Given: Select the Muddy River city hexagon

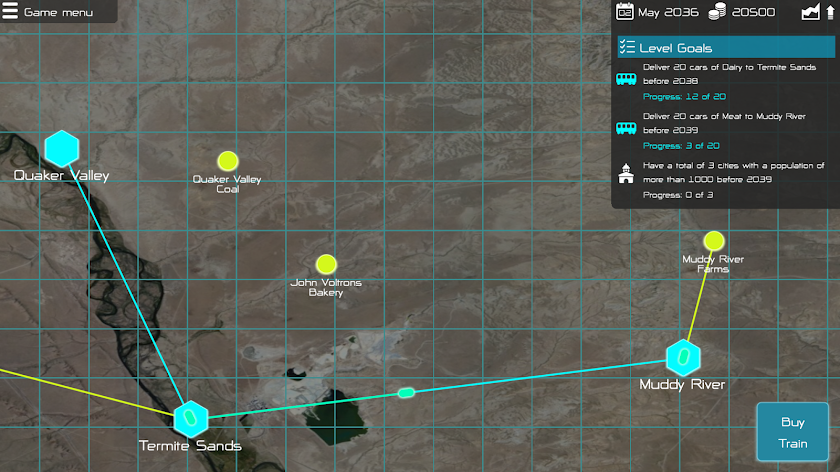Looking at the screenshot, I should coord(683,357).
